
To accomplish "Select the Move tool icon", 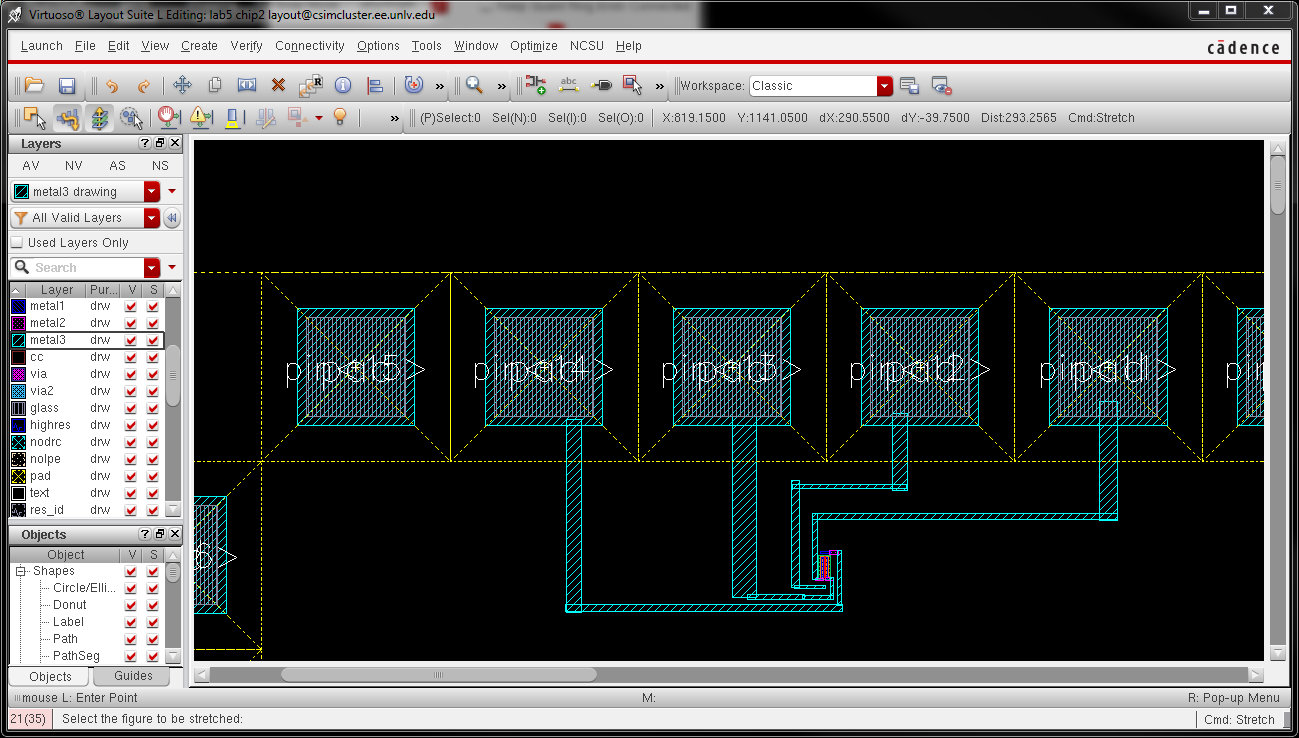I will [182, 86].
